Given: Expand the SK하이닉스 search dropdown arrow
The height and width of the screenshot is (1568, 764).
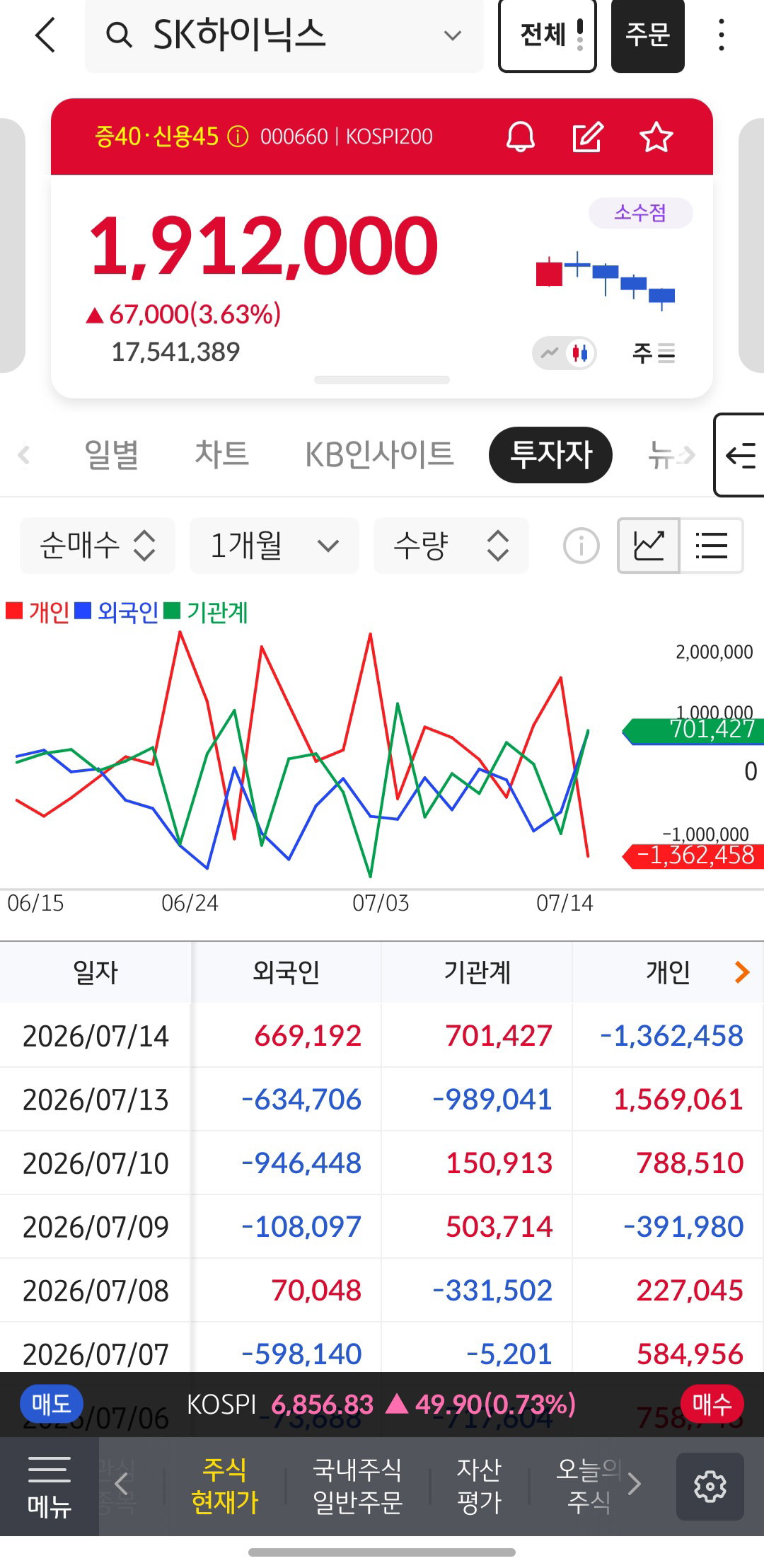Looking at the screenshot, I should point(452,35).
